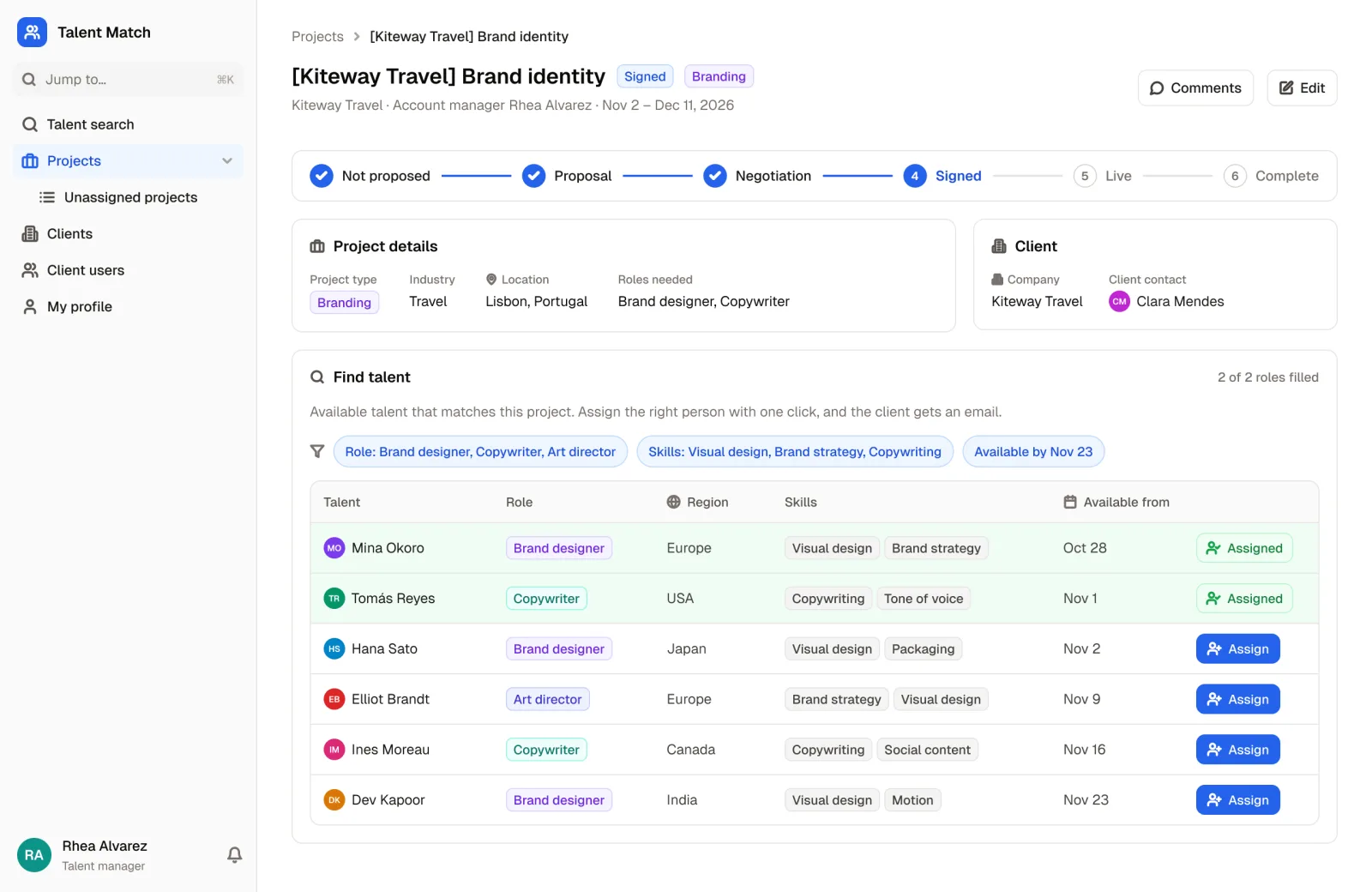This screenshot has width=1372, height=892.
Task: Open the Role filter chip
Action: [x=480, y=452]
